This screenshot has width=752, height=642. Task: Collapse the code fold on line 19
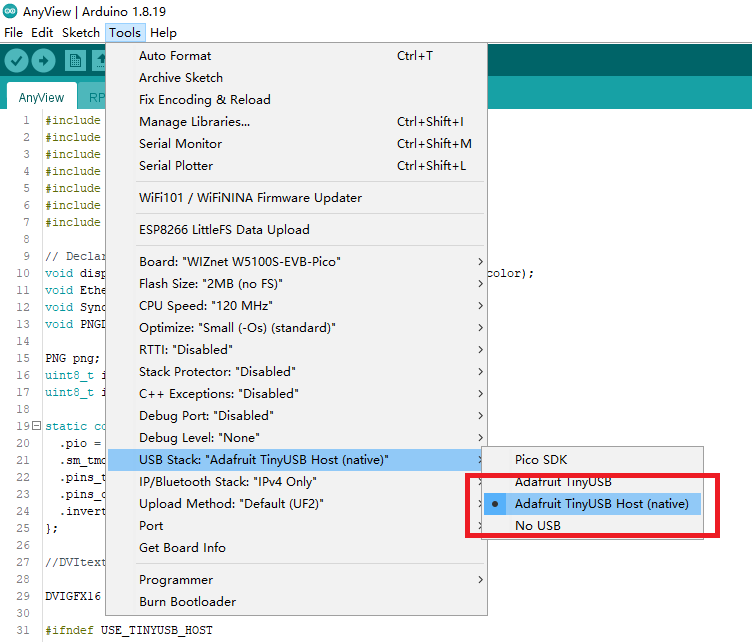pyautogui.click(x=36, y=425)
